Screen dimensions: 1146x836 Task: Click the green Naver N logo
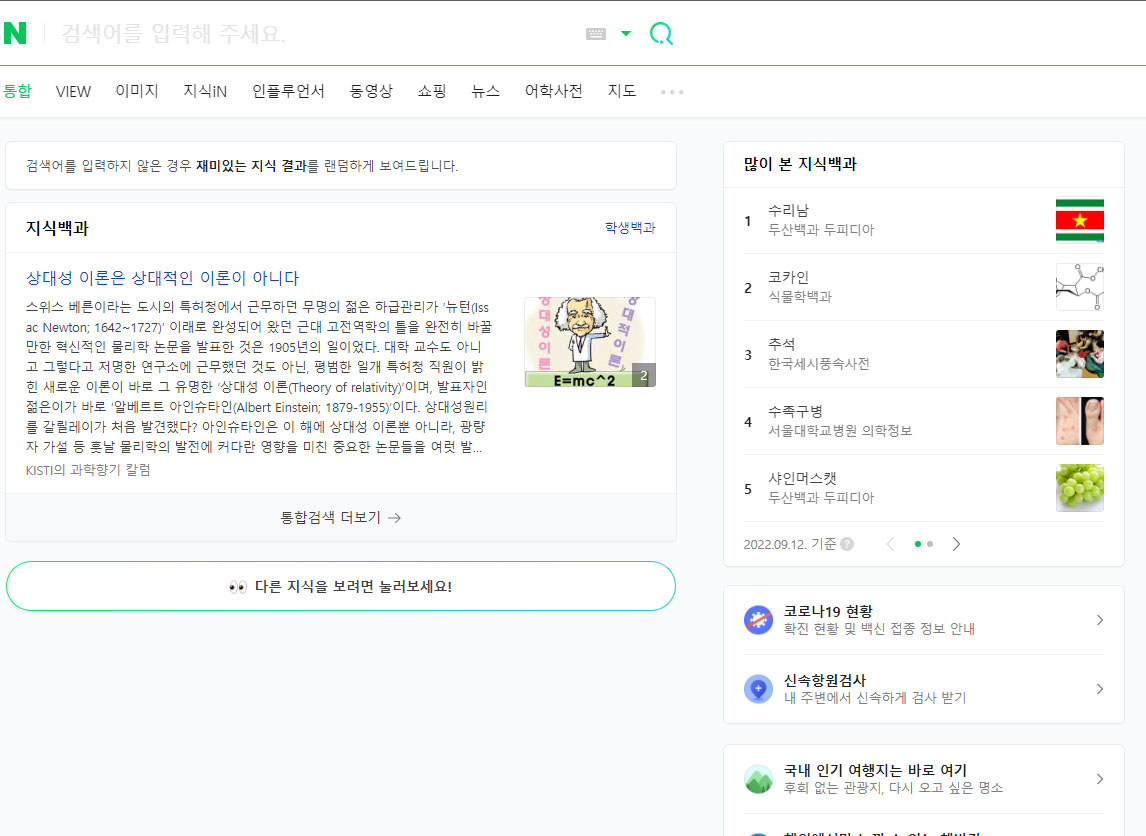coord(15,33)
